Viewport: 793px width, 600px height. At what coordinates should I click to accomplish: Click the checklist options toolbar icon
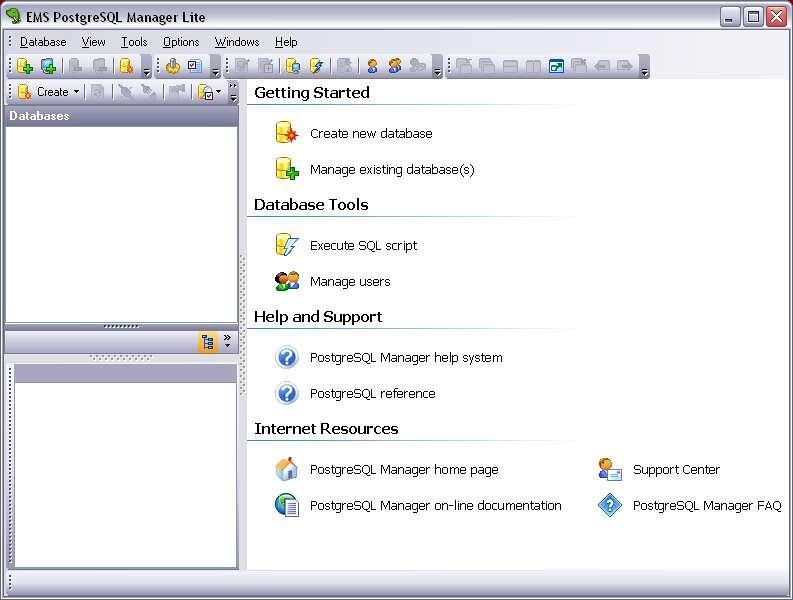point(195,66)
